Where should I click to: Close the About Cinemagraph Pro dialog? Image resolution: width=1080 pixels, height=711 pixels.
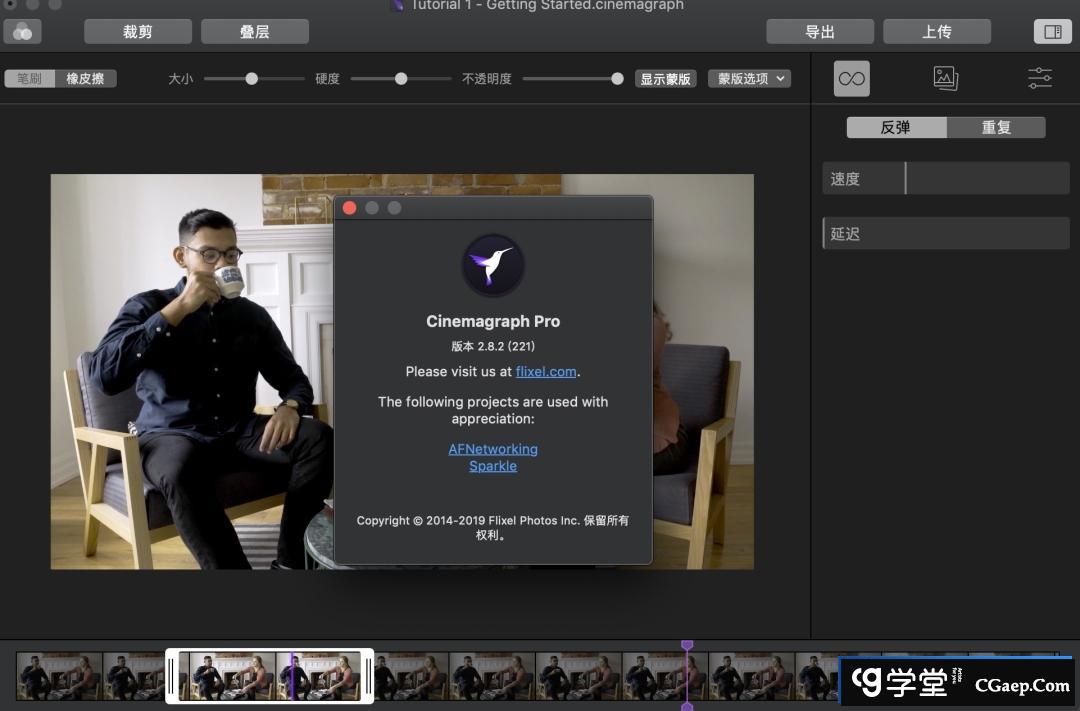pos(349,208)
